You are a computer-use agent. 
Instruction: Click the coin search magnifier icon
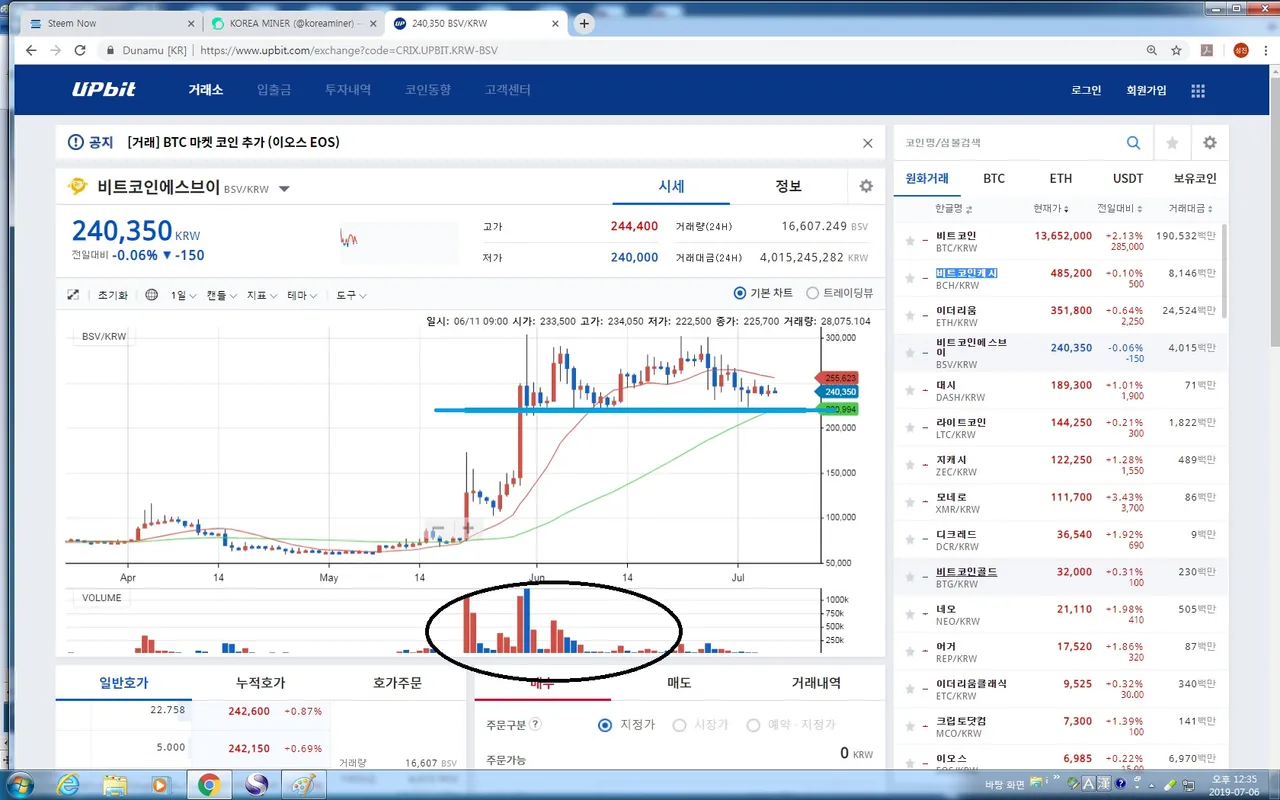point(1133,143)
